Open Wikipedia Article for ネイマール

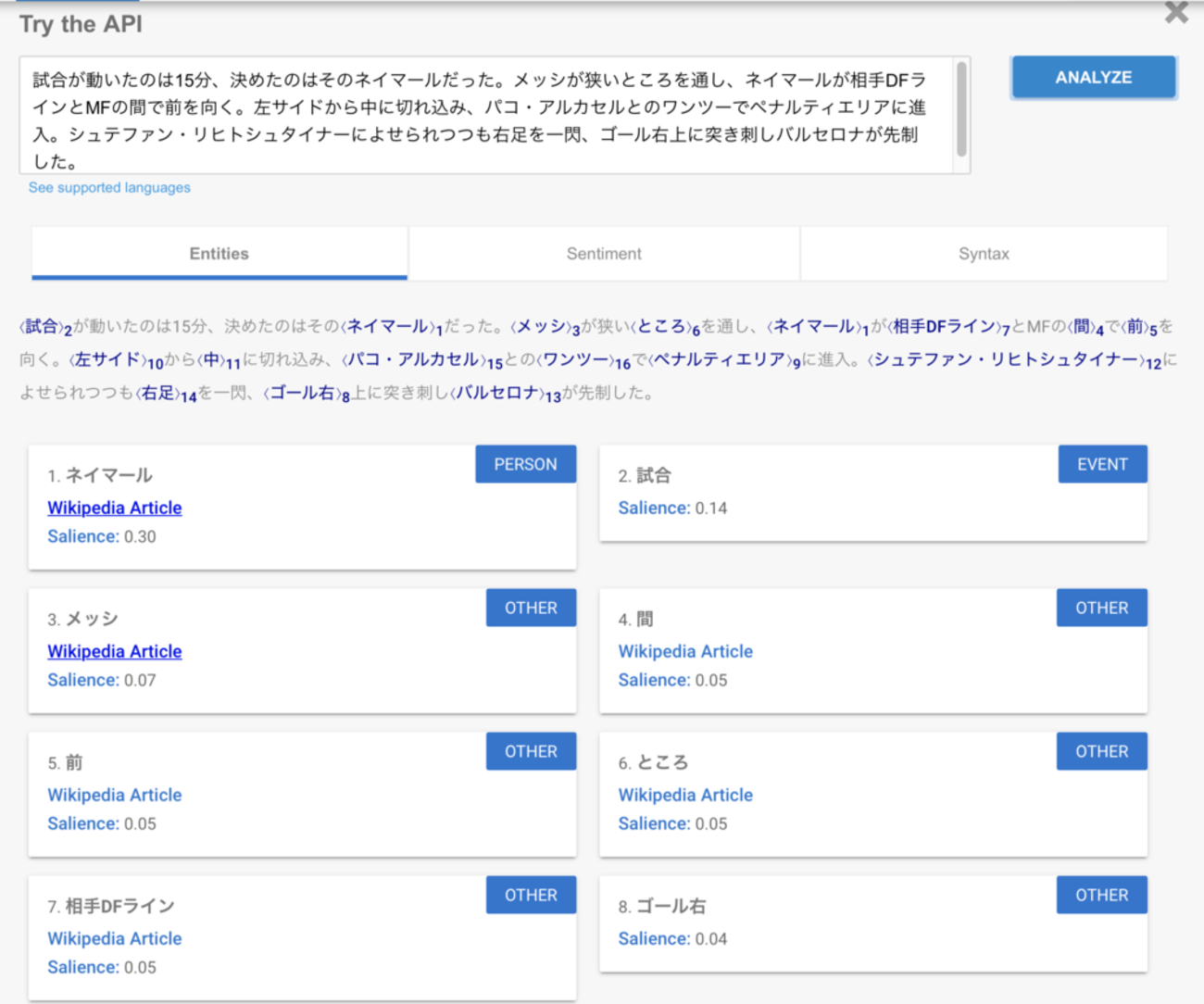click(115, 508)
